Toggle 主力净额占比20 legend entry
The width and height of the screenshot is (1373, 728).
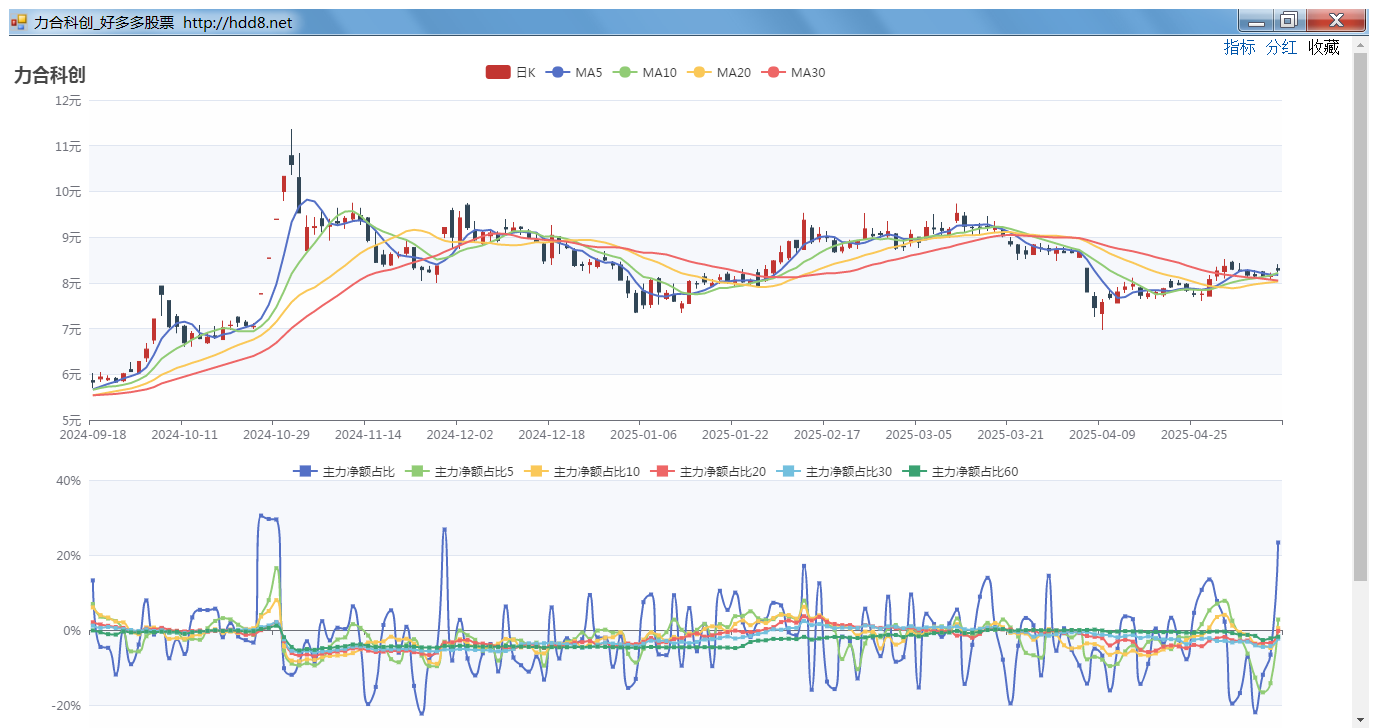coord(708,471)
